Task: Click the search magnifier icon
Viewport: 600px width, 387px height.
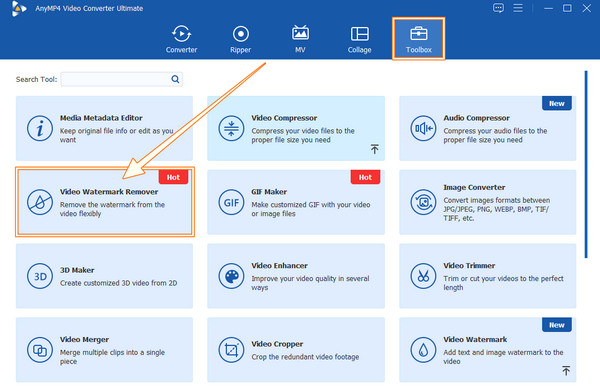Action: [175, 79]
